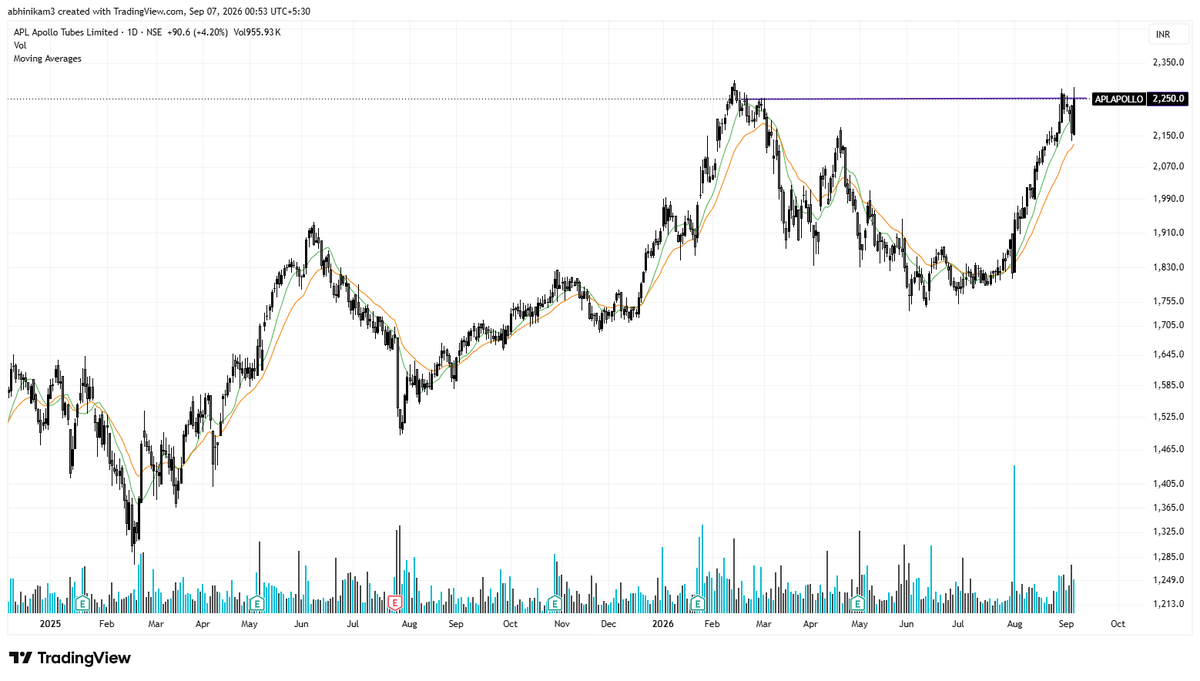
Task: Click the 2026 year label on time axis
Action: coord(661,623)
